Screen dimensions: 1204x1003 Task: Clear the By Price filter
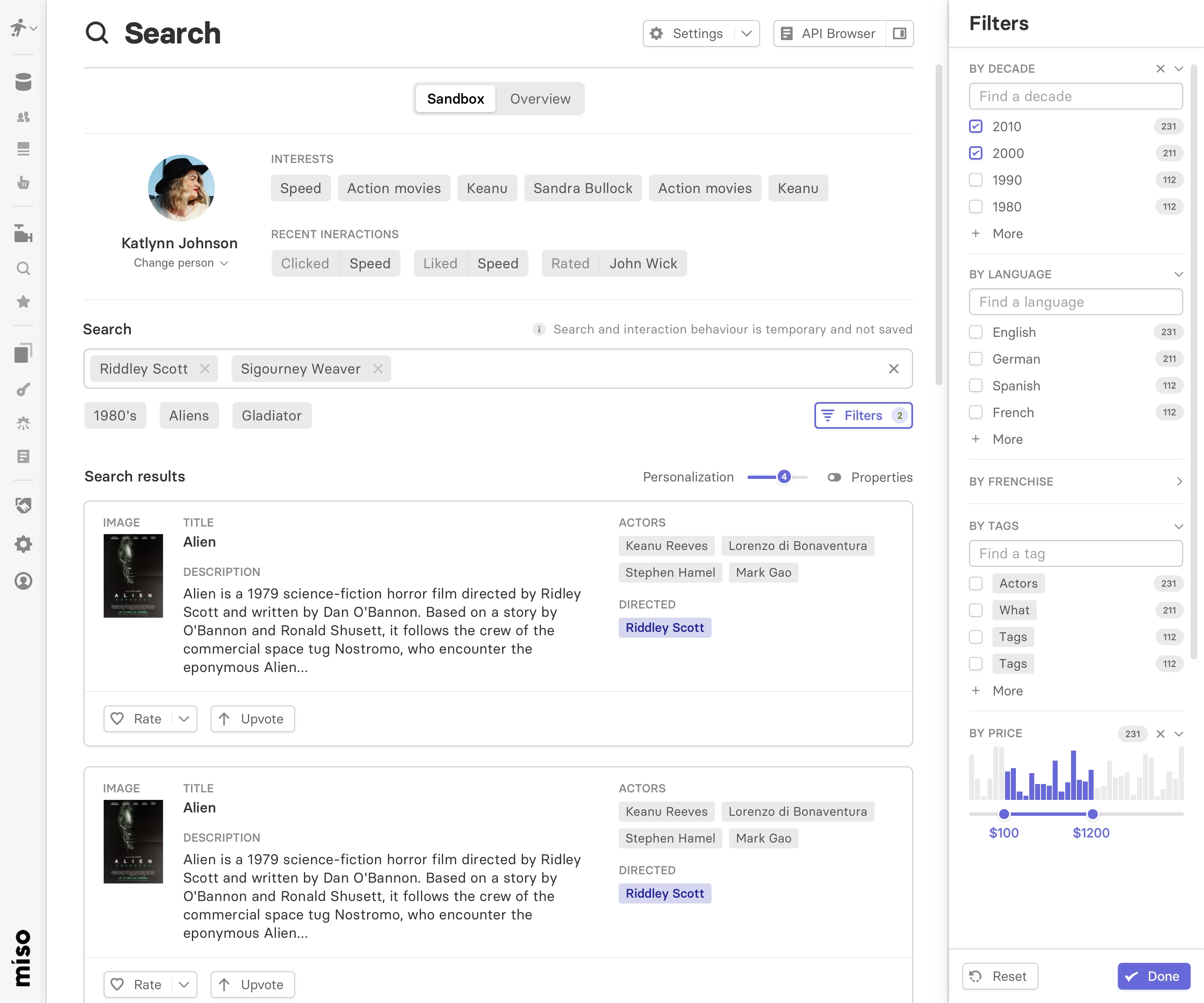[x=1161, y=733]
